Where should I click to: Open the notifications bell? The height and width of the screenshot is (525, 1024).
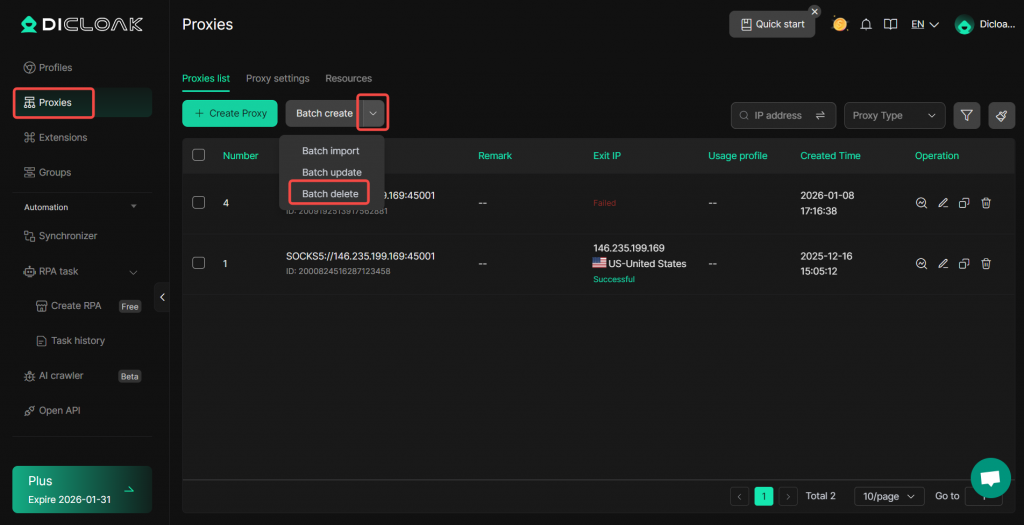[x=866, y=24]
